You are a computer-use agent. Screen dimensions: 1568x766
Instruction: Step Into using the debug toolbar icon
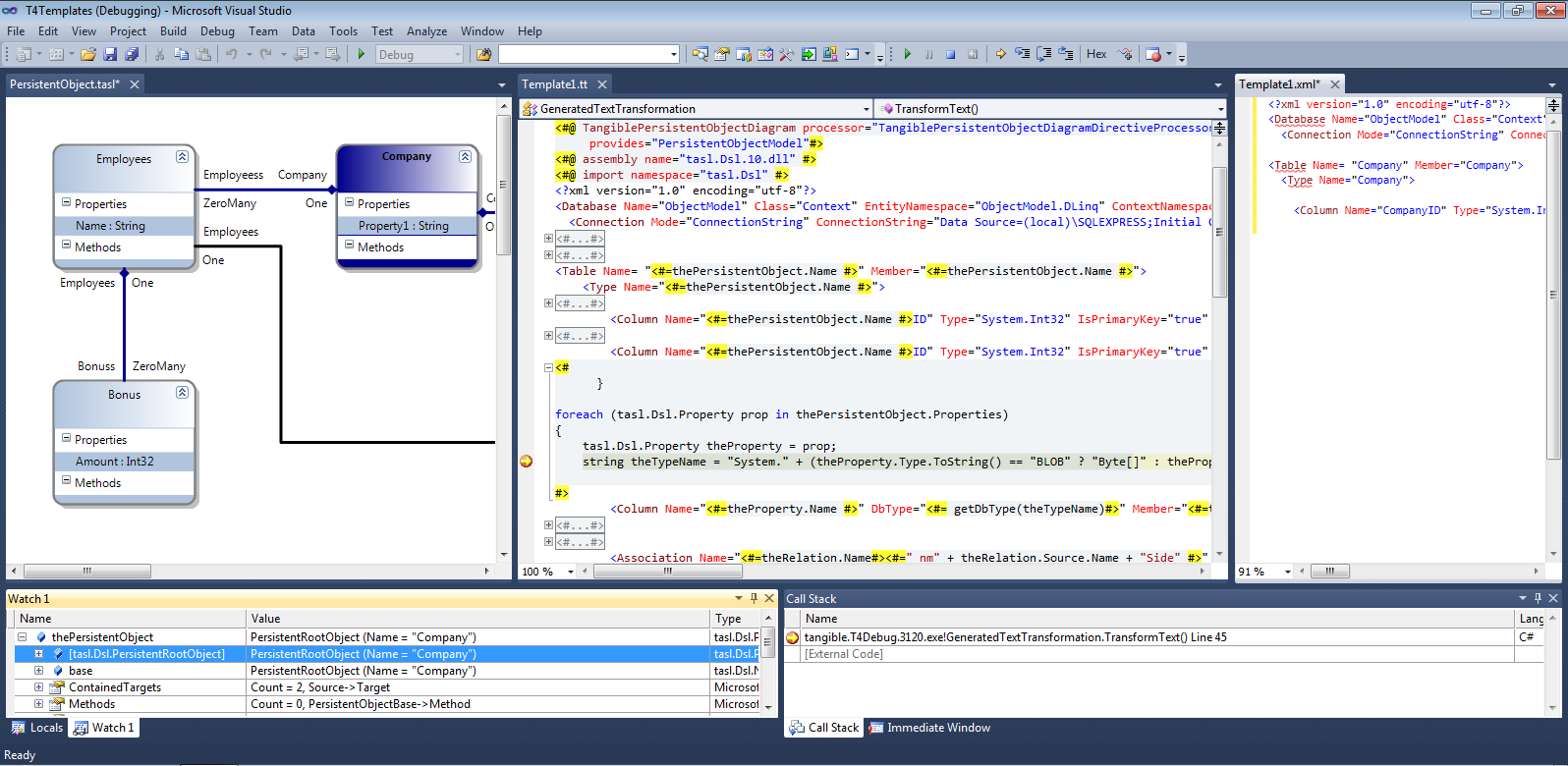tap(1023, 54)
